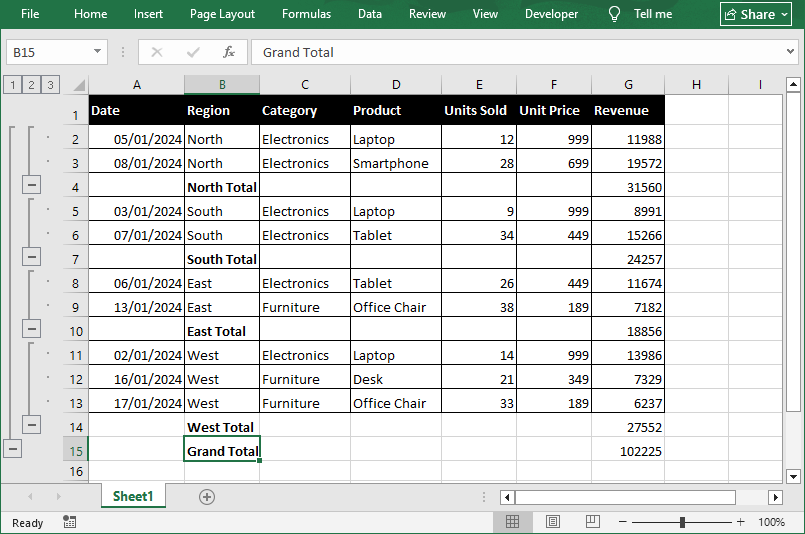Open the Insert ribbon tab
This screenshot has height=534, width=805.
(148, 14)
